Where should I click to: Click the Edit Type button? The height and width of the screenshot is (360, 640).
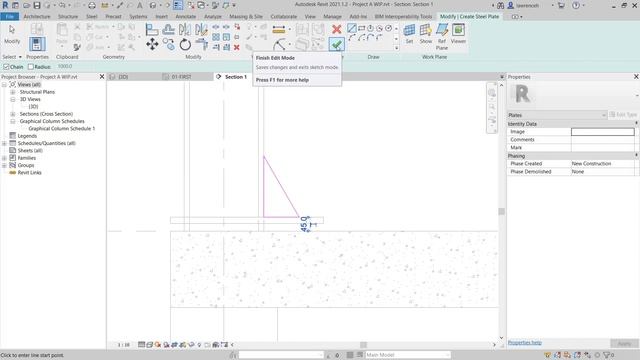point(623,115)
